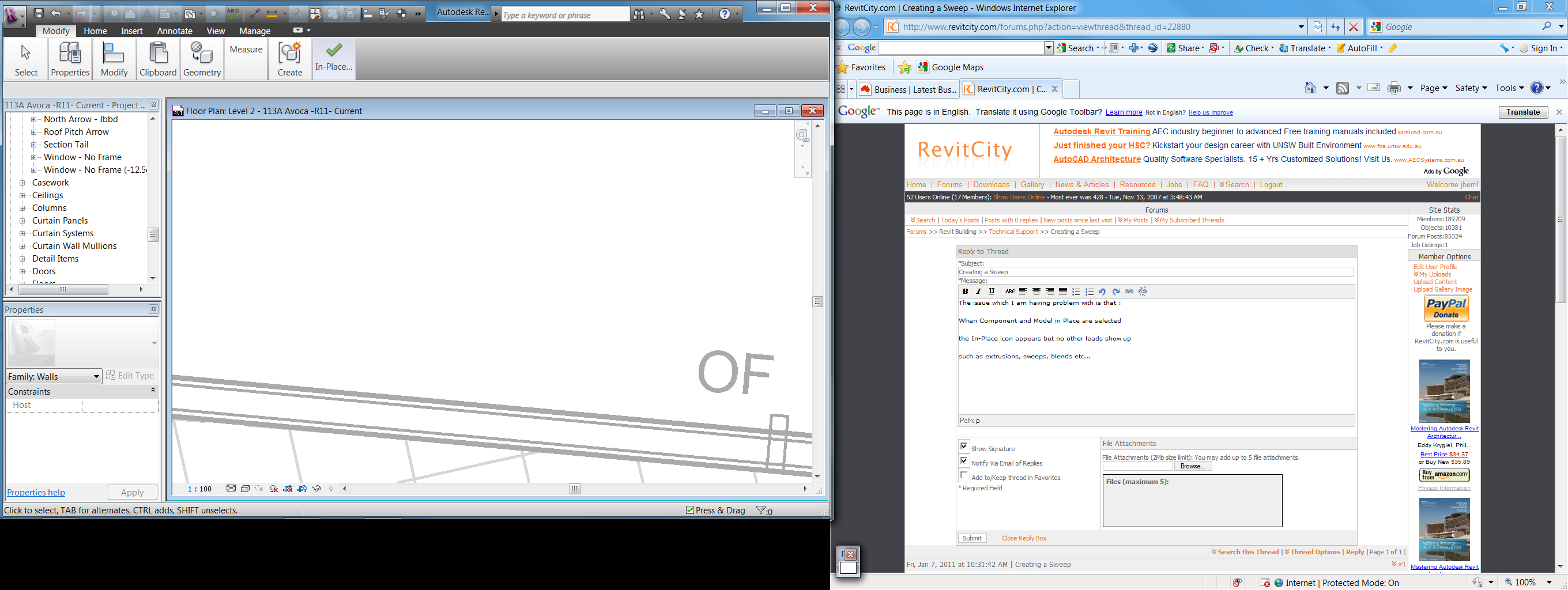Viewport: 1568px width, 590px height.
Task: Apply bold in the reply editor
Action: [965, 292]
